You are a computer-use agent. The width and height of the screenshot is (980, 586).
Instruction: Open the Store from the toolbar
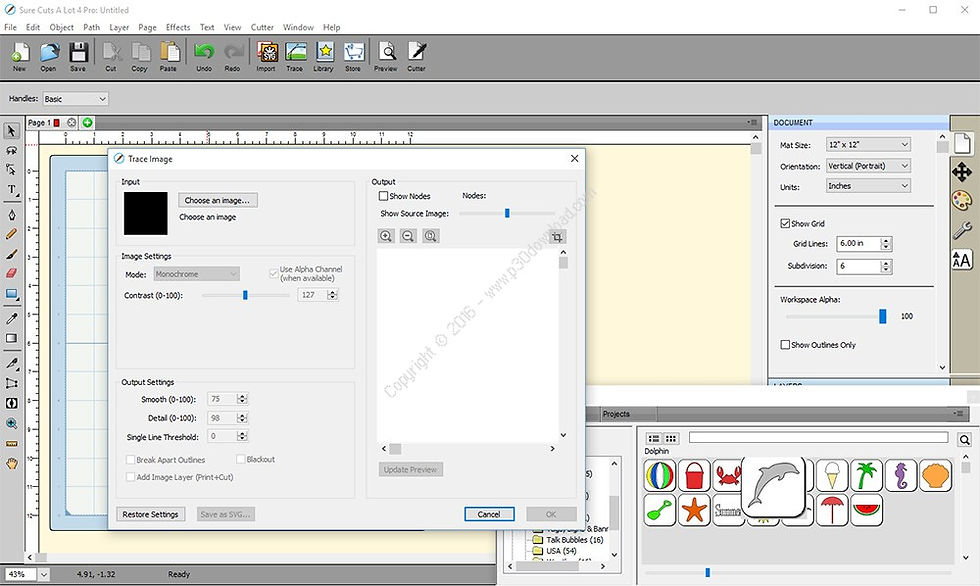click(353, 57)
